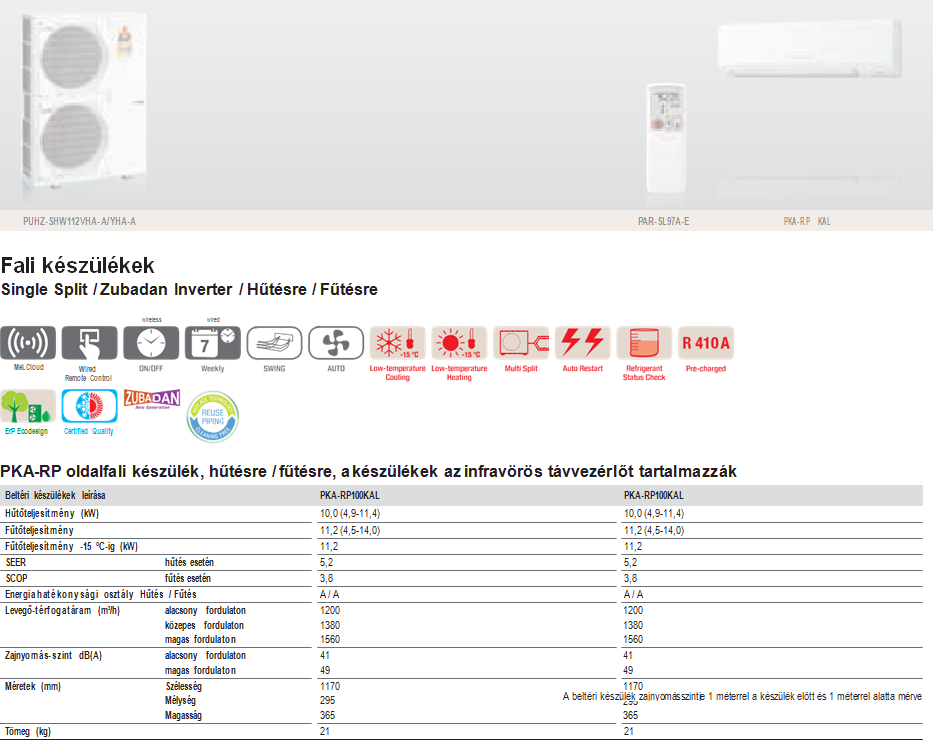
Task: Click the PUHZ-SHW112VHA-A/YHA-A model label
Action: click(x=79, y=221)
